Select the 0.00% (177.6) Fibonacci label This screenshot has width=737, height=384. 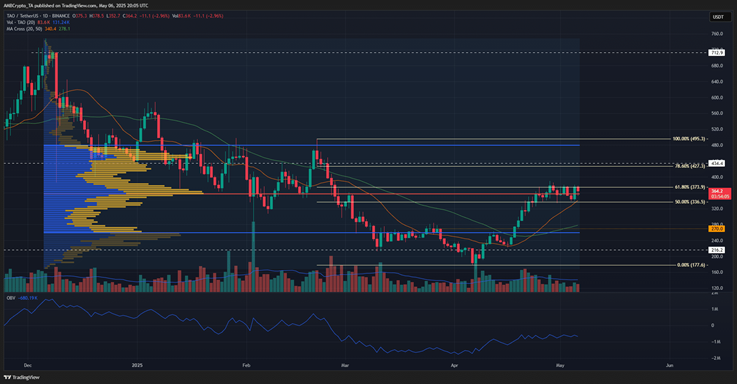691,265
